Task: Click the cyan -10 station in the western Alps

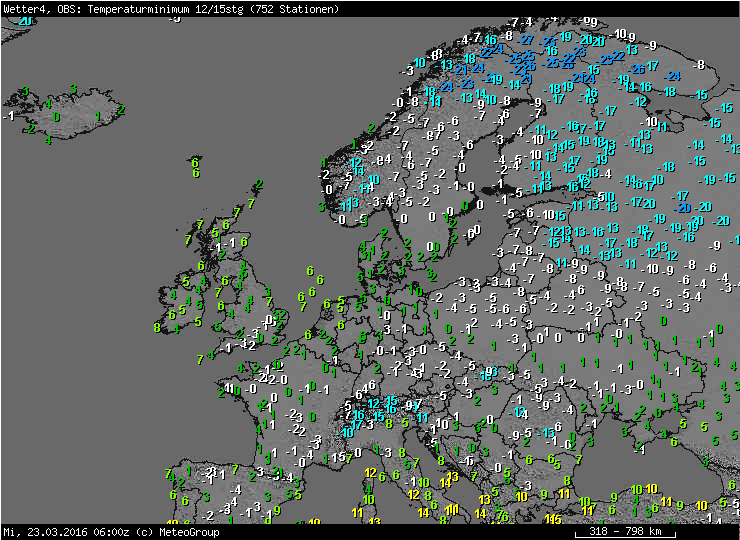Action: (347, 432)
